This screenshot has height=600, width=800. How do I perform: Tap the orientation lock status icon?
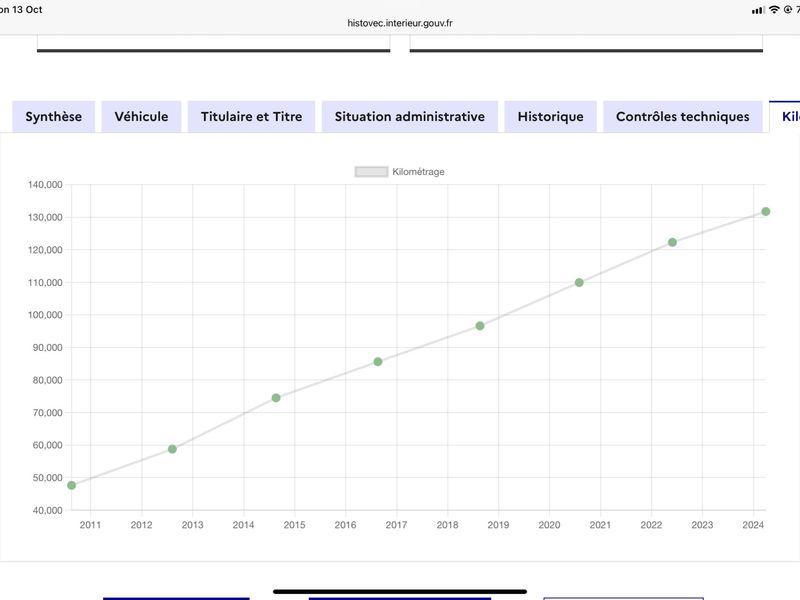[788, 9]
